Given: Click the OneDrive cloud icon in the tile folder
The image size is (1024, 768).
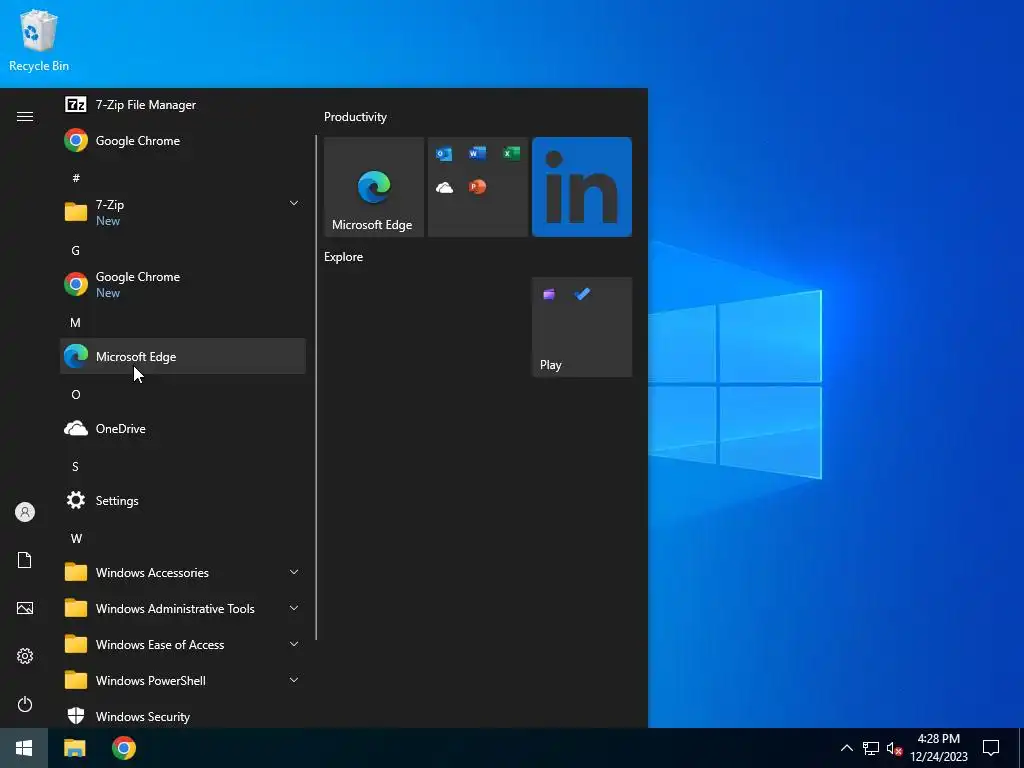Looking at the screenshot, I should click(444, 188).
